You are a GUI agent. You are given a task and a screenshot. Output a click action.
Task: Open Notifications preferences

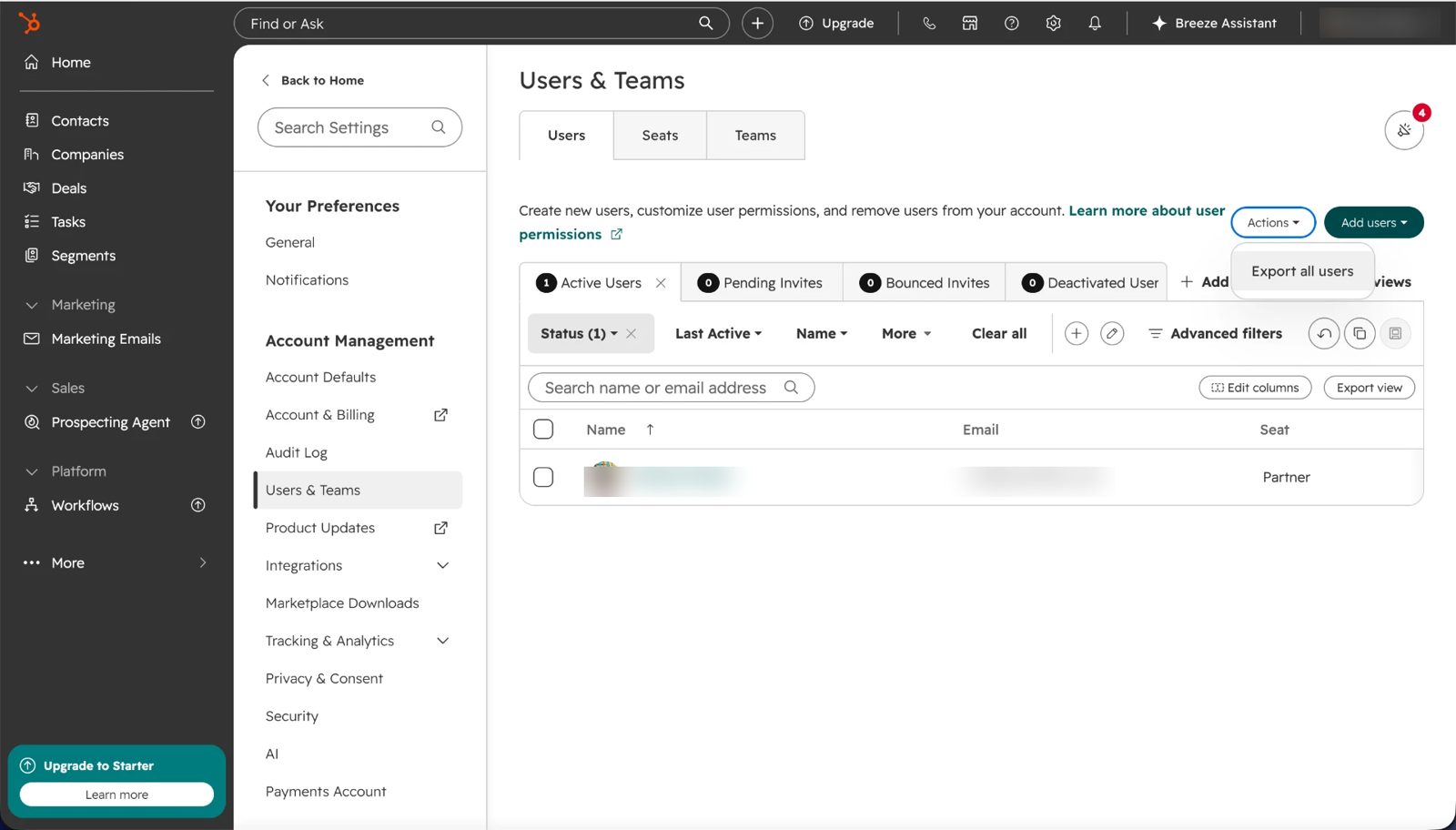click(307, 279)
